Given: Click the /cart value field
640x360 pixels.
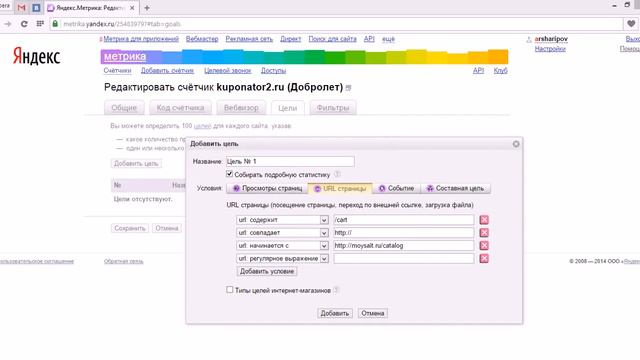Looking at the screenshot, I should (x=403, y=220).
